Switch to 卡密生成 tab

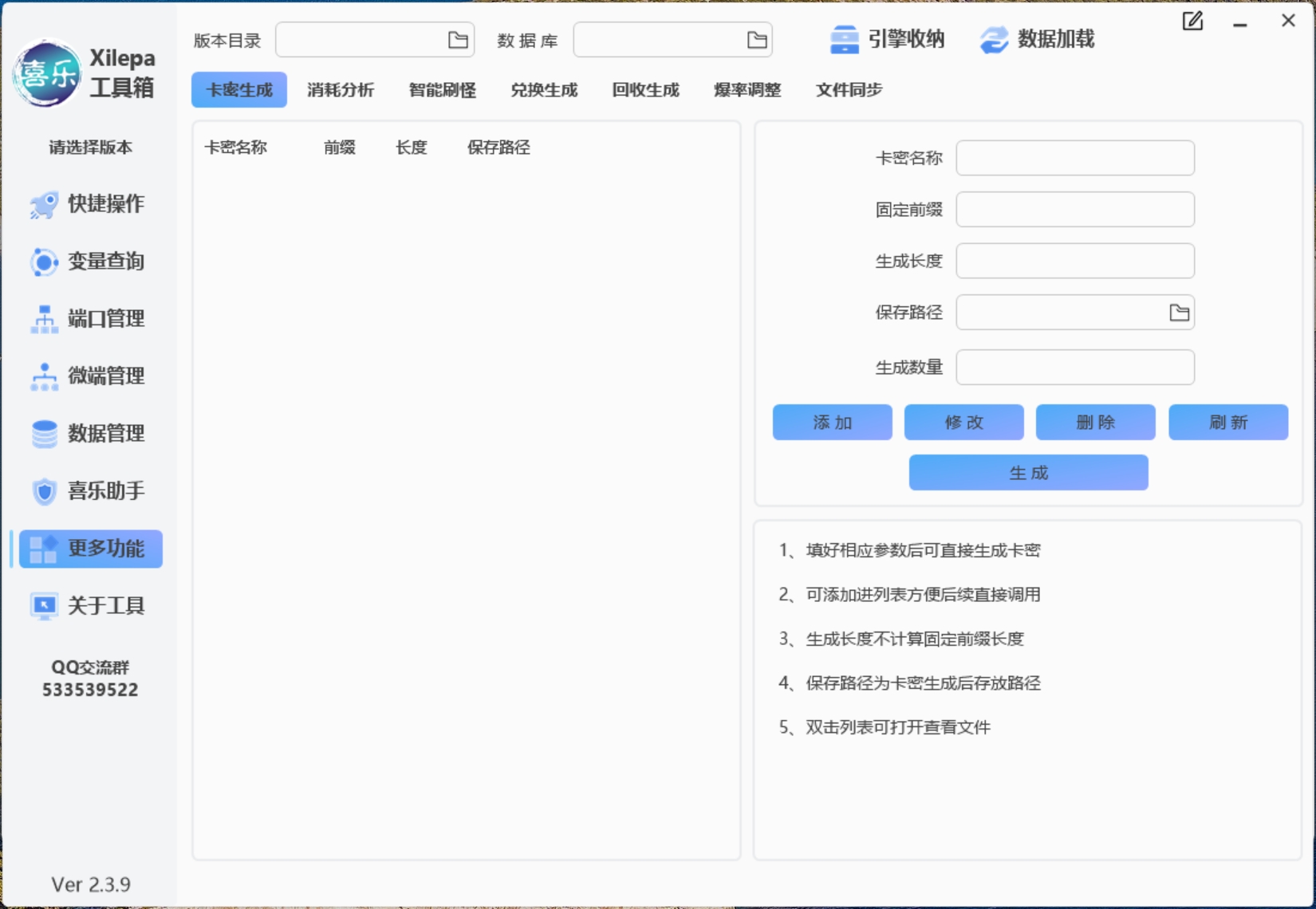click(239, 90)
